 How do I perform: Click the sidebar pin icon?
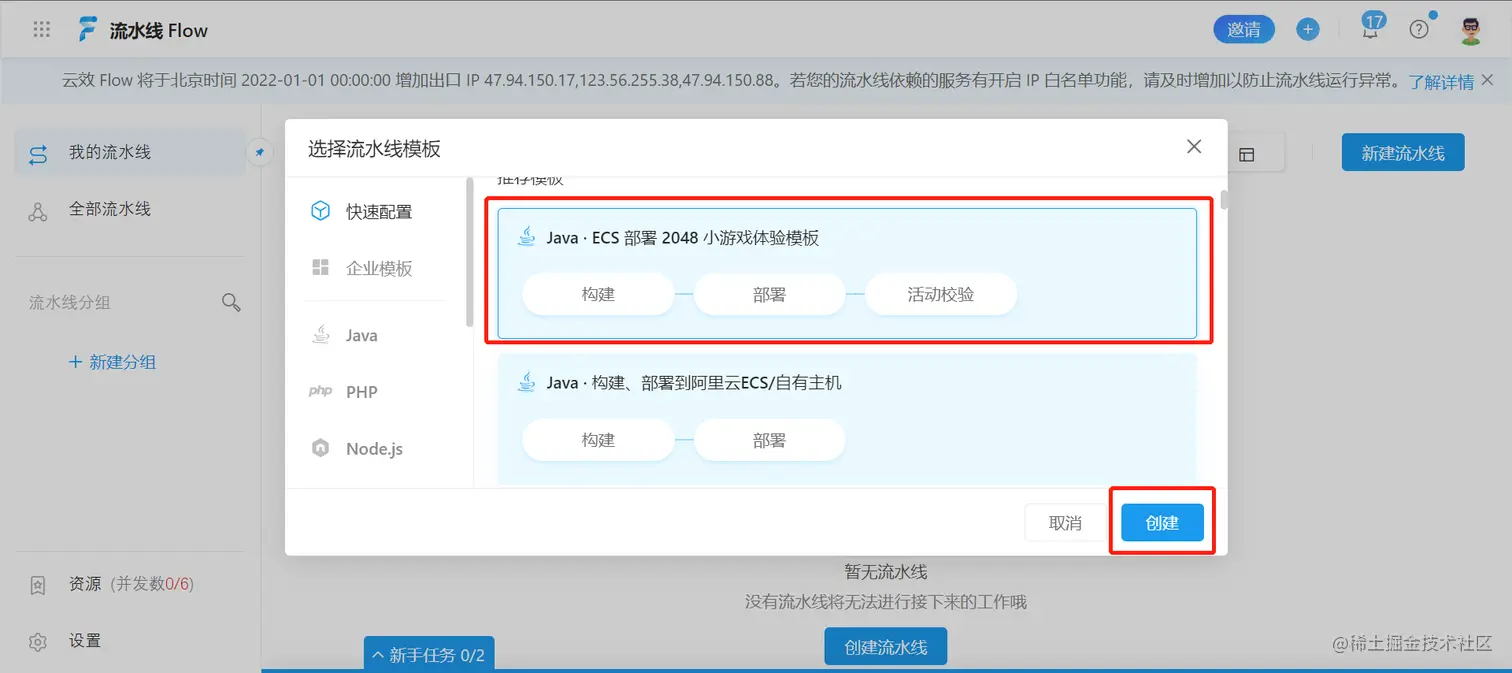click(x=259, y=153)
